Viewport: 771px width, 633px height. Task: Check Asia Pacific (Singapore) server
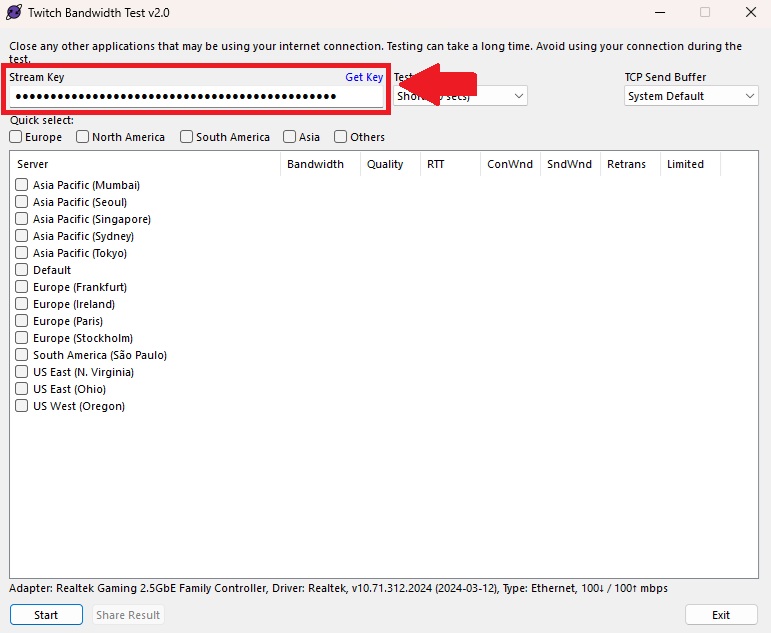point(22,219)
